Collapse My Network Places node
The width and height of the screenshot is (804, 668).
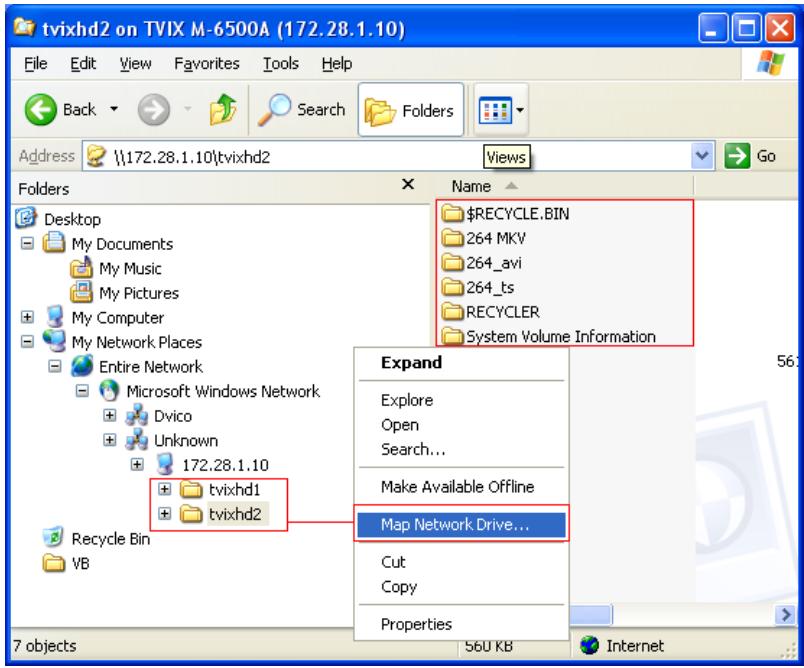(x=27, y=341)
